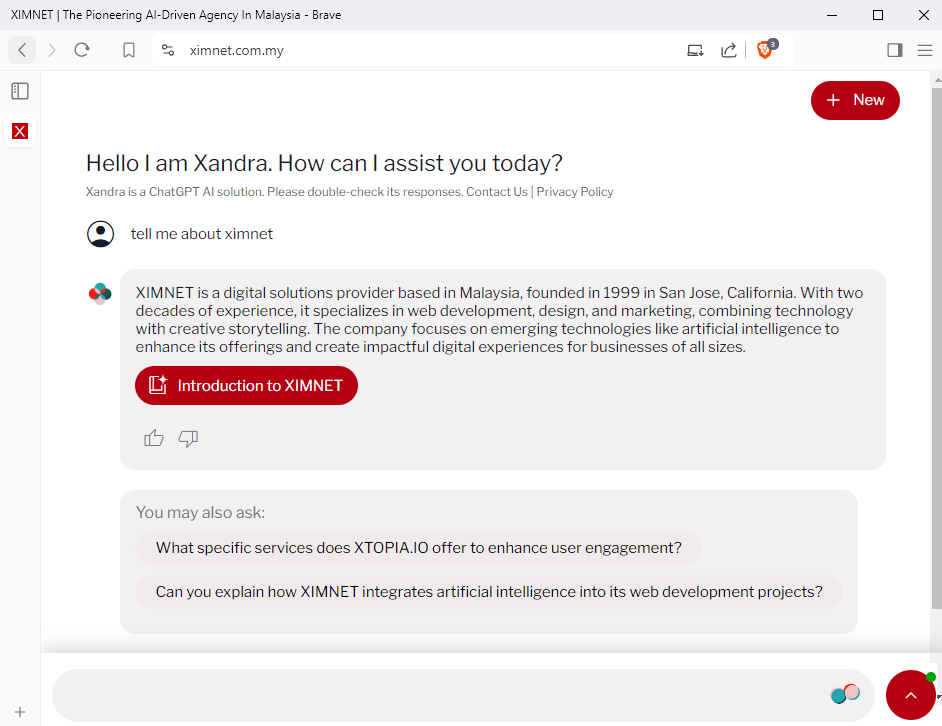Image resolution: width=942 pixels, height=726 pixels.
Task: Give the response a thumbs down
Action: tap(188, 438)
